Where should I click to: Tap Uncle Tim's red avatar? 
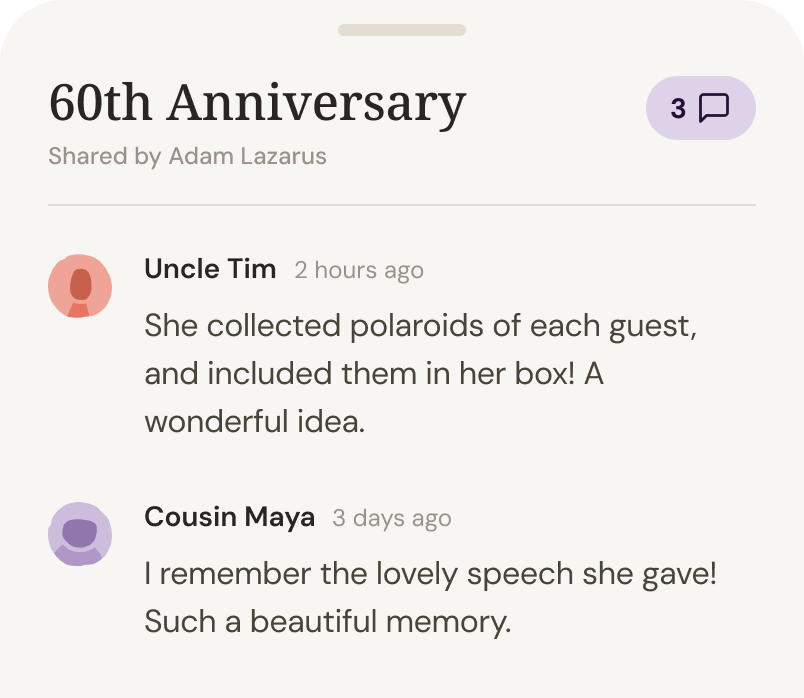tap(80, 286)
